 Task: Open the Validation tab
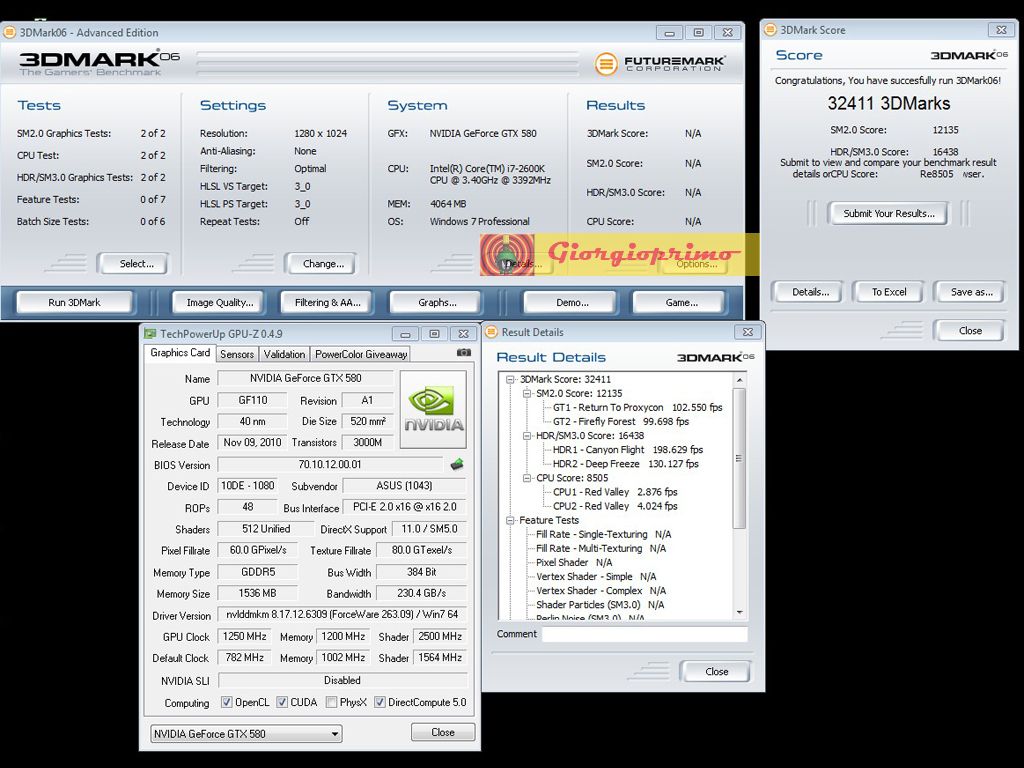pos(284,354)
